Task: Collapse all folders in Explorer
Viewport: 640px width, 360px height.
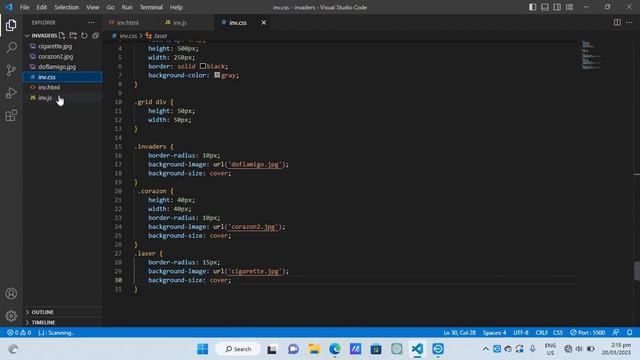Action: tap(96, 36)
